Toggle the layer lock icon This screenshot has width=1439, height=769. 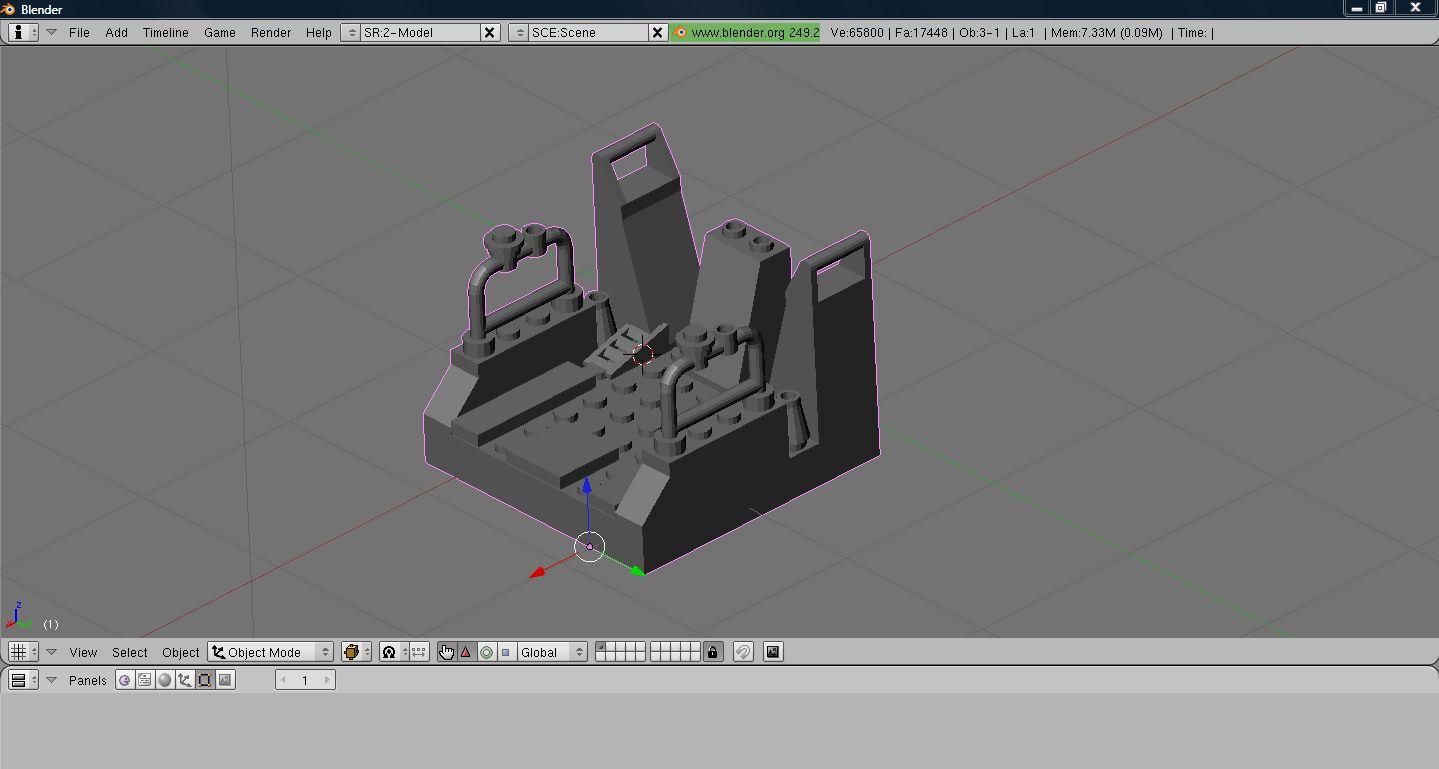click(x=712, y=652)
